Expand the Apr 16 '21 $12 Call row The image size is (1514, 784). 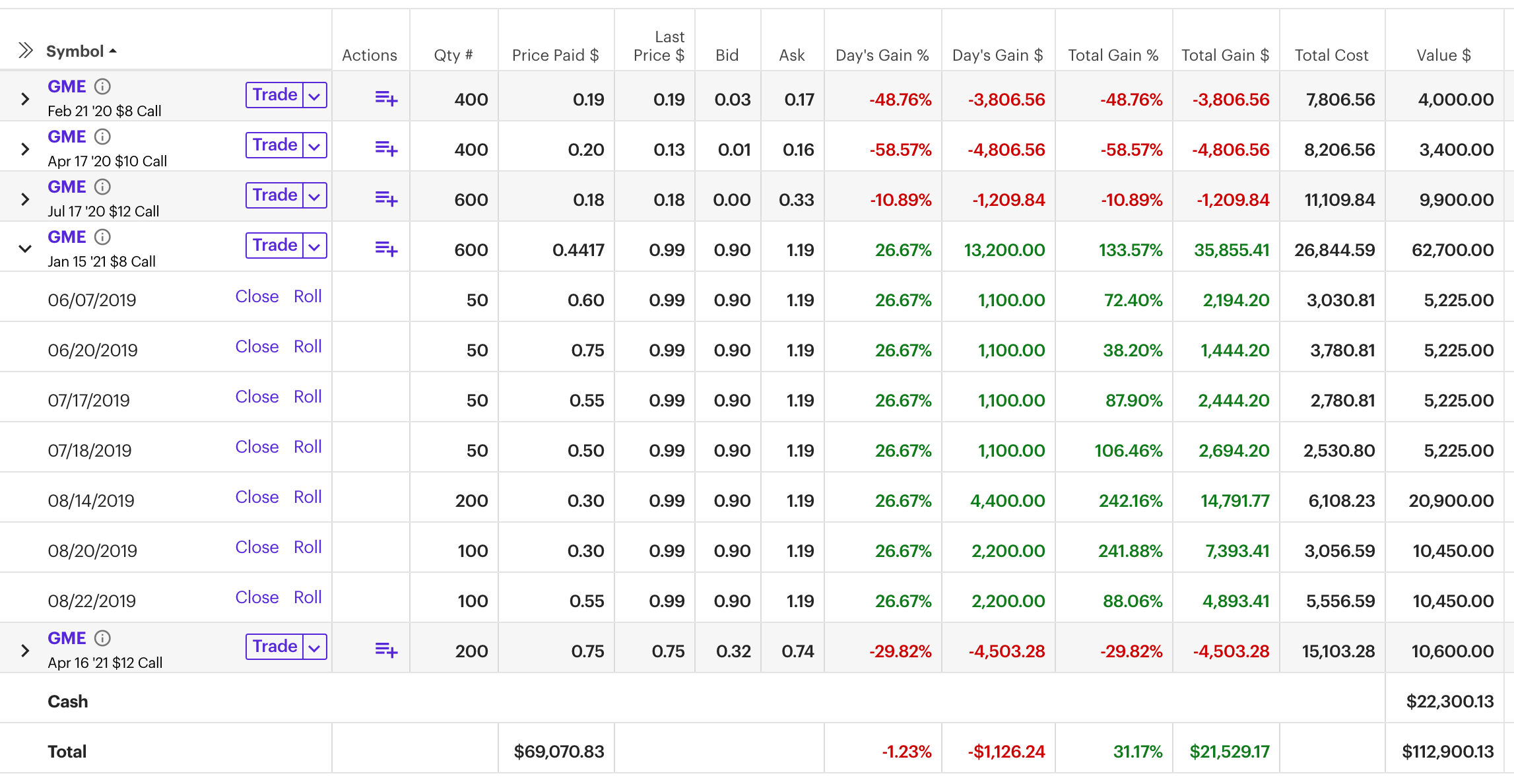pos(25,651)
